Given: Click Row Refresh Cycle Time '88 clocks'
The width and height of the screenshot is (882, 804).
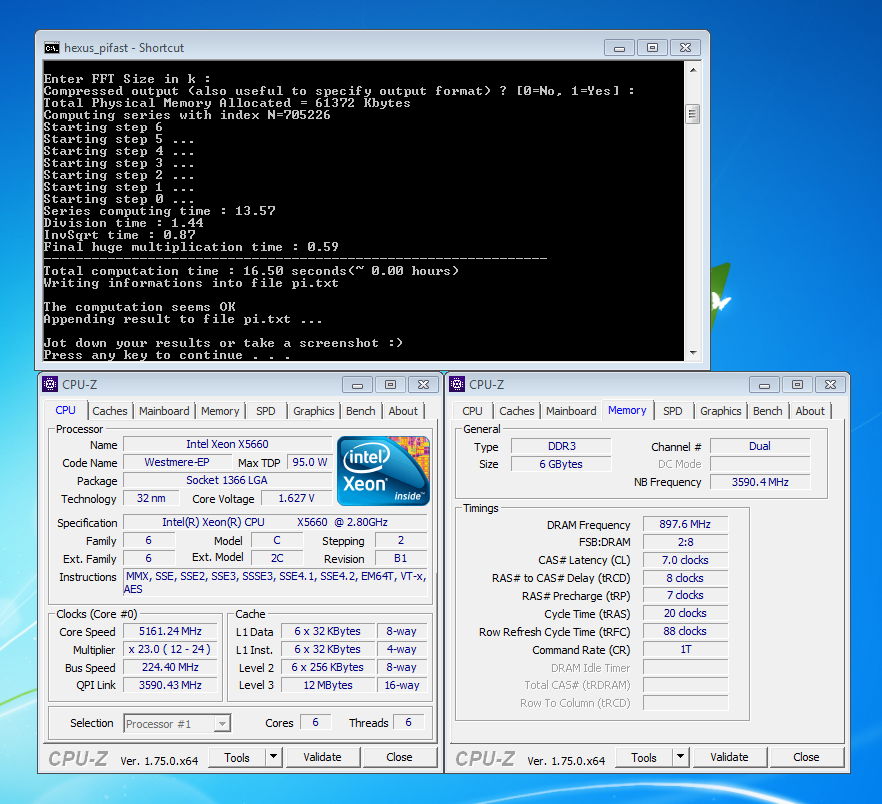Looking at the screenshot, I should 685,631.
